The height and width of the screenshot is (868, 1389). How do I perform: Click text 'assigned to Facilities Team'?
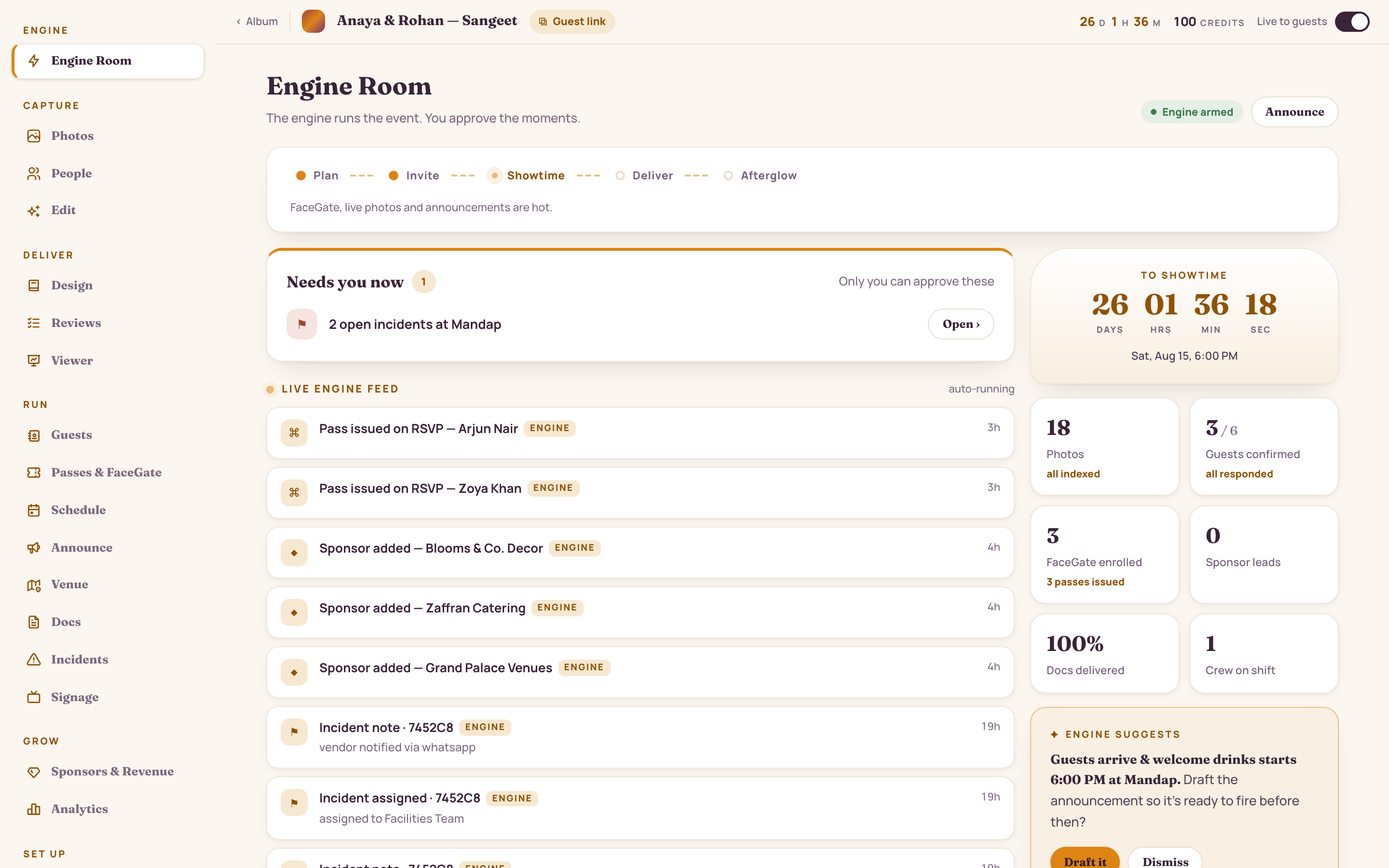392,819
